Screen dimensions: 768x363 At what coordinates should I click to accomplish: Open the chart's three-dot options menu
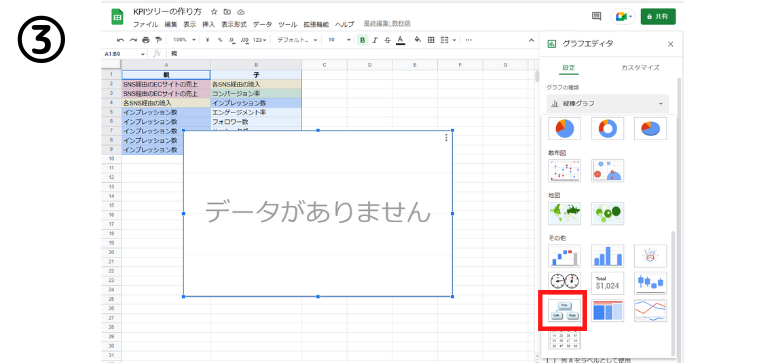[446, 138]
